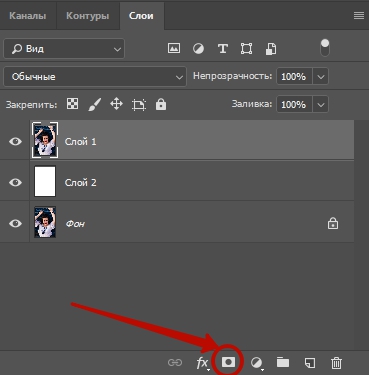This screenshot has width=369, height=375.
Task: Hide Фон layer visibility eye
Action: [x=15, y=223]
